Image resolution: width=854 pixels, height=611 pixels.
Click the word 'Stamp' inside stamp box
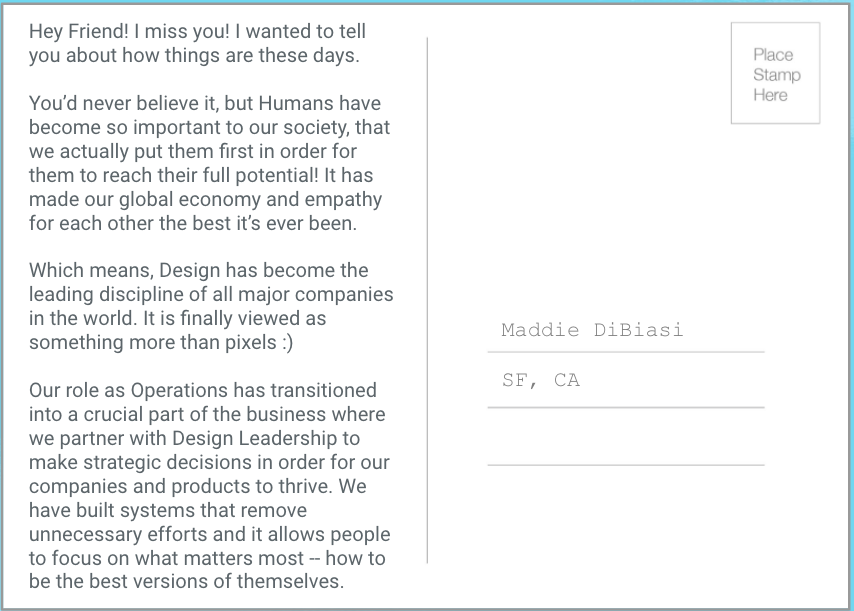tap(777, 75)
